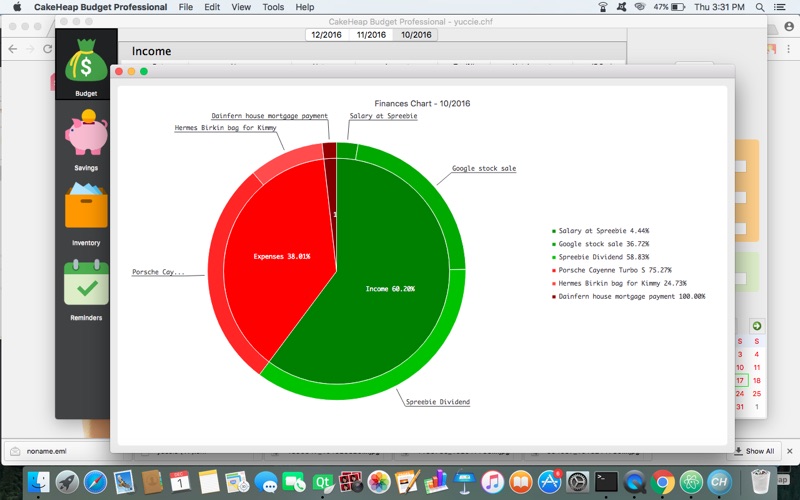Open Spotlight search in menu bar

(x=760, y=7)
